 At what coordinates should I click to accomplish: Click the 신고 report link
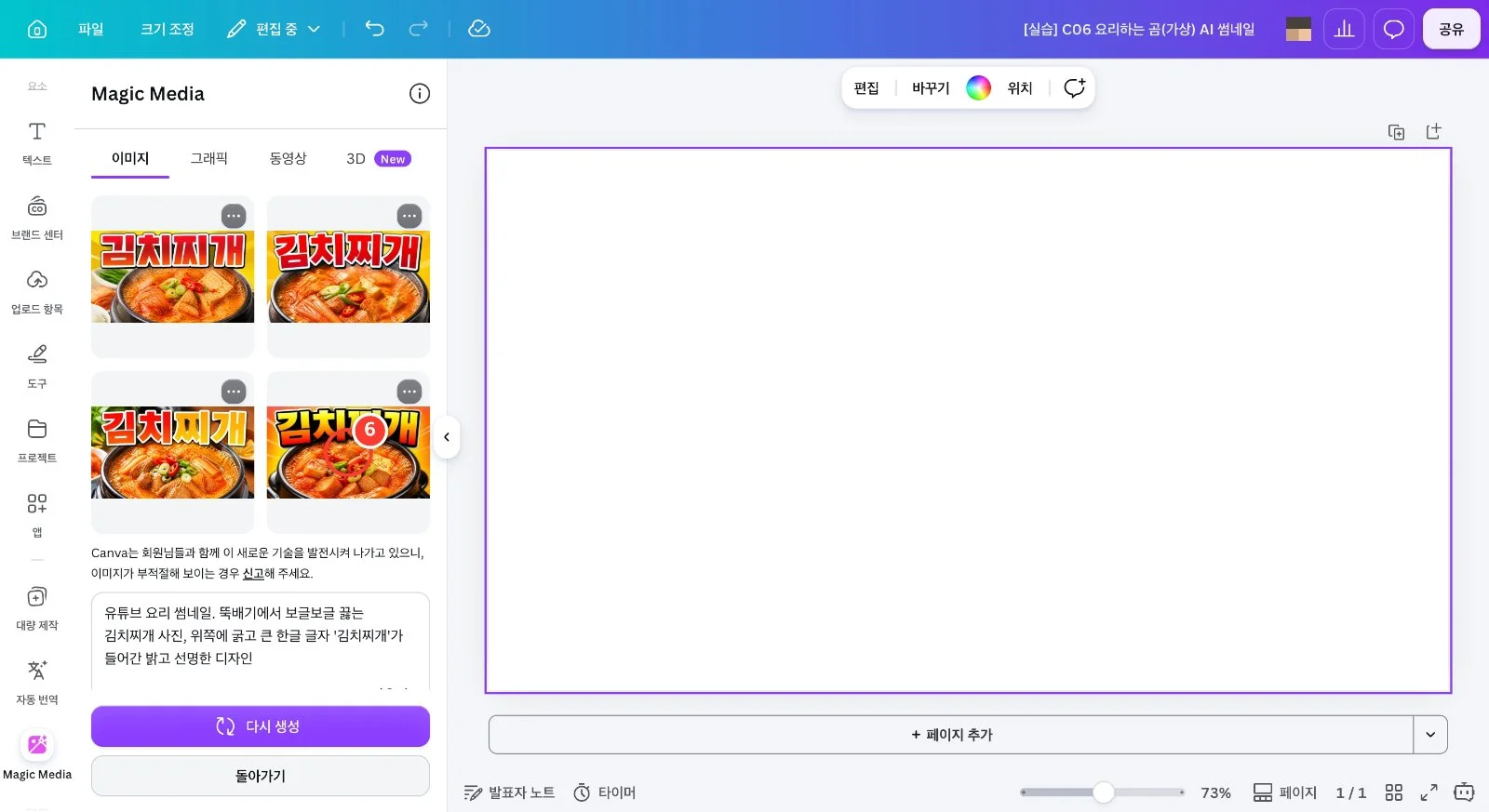click(253, 574)
